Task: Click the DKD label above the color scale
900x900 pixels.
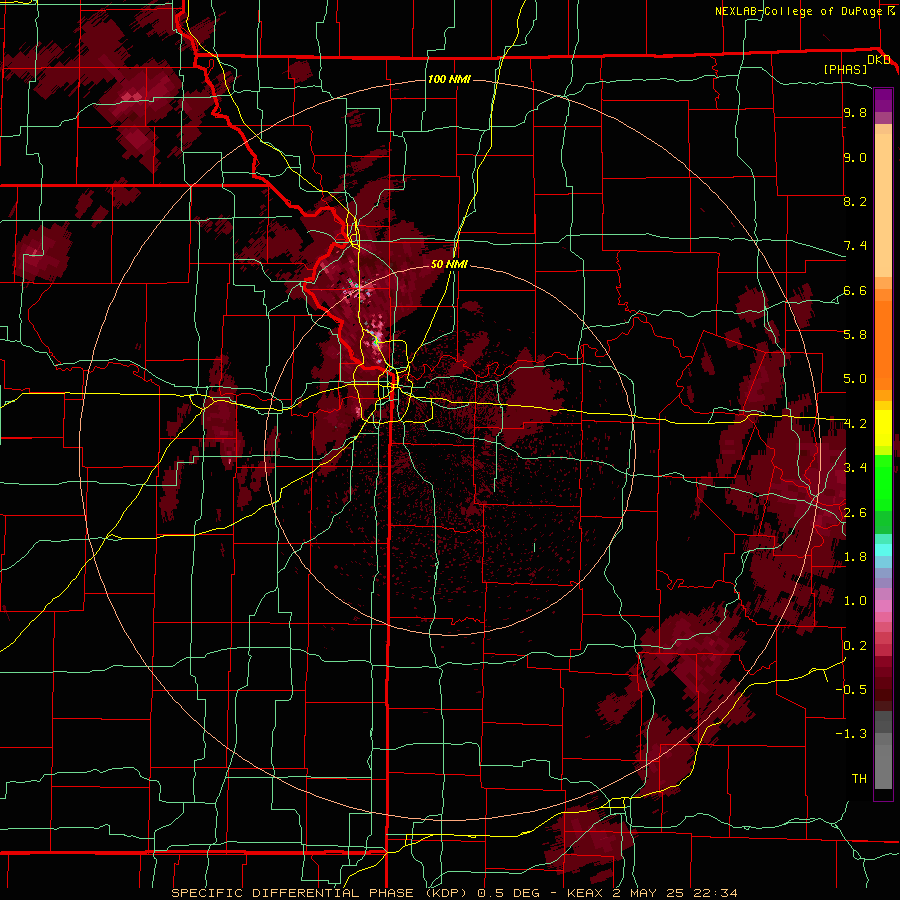Action: 879,60
